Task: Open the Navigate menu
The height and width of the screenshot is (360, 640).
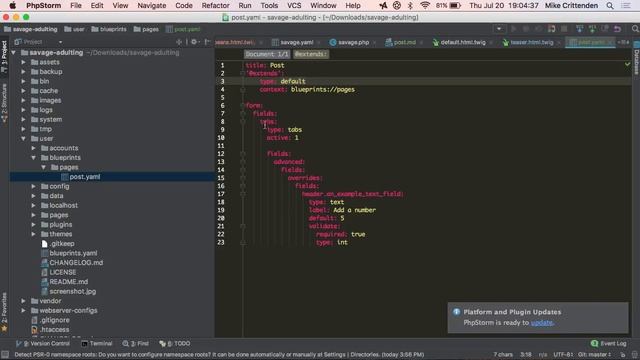Action: 151,5
